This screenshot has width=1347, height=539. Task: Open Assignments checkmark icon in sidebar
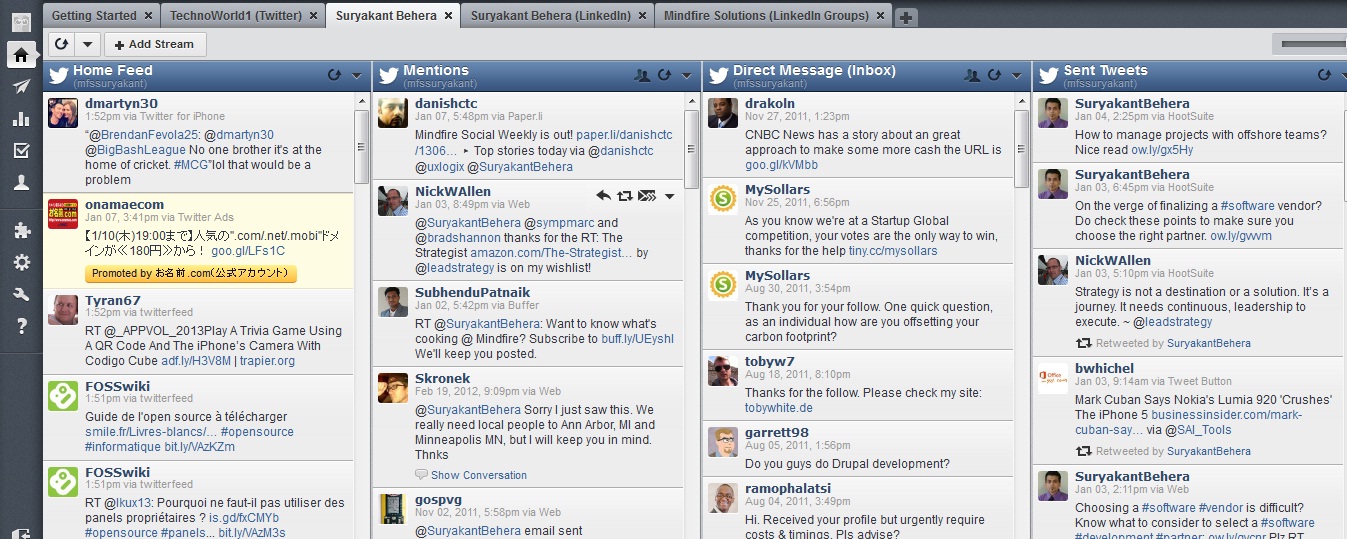click(21, 151)
